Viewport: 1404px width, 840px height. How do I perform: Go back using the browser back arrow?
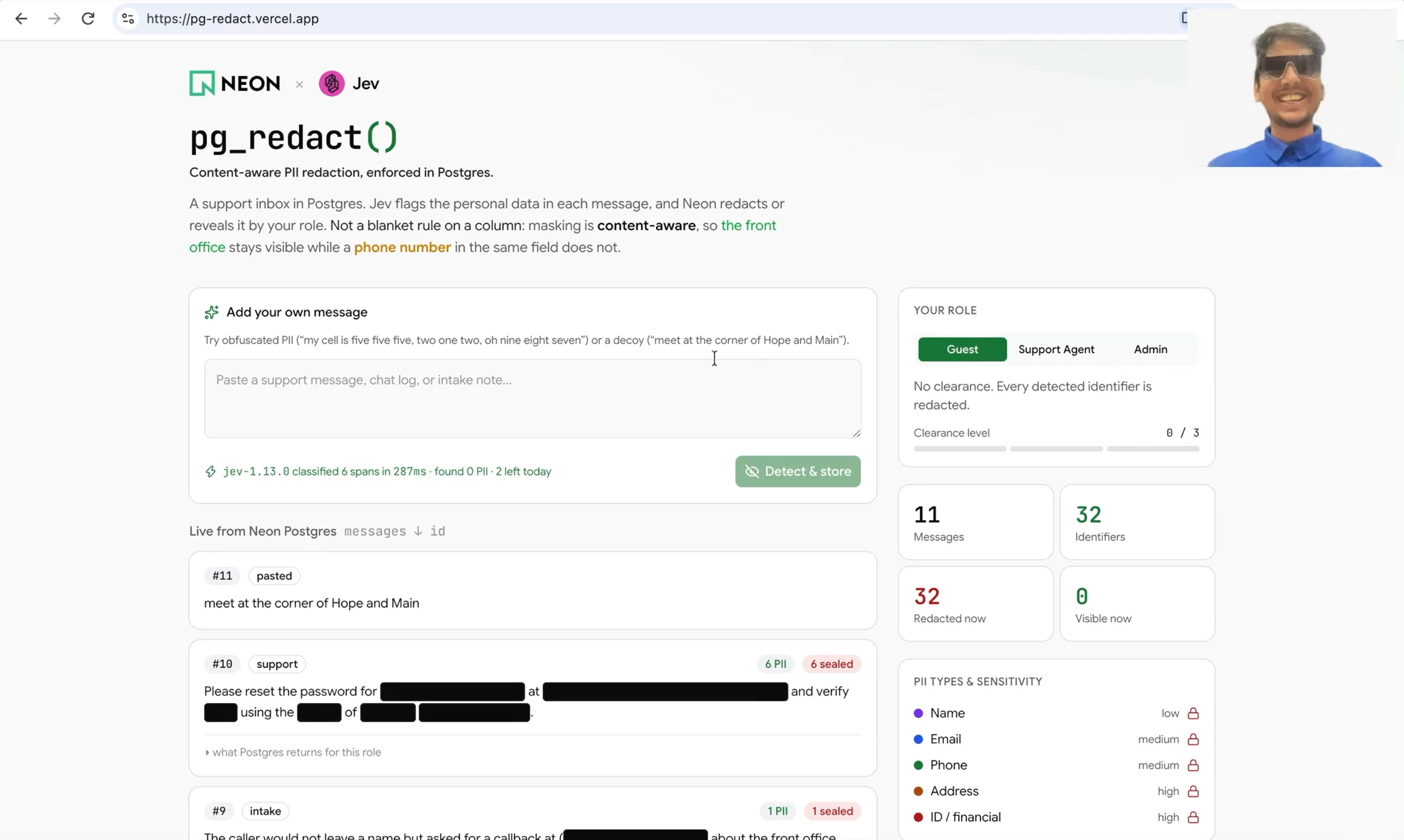tap(21, 18)
